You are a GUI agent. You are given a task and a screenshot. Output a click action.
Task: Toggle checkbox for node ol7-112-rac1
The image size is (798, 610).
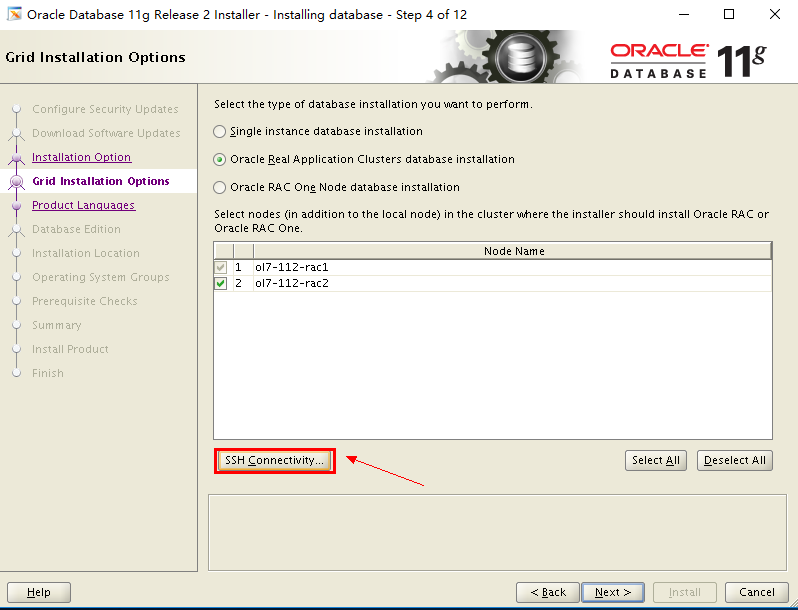click(x=220, y=267)
